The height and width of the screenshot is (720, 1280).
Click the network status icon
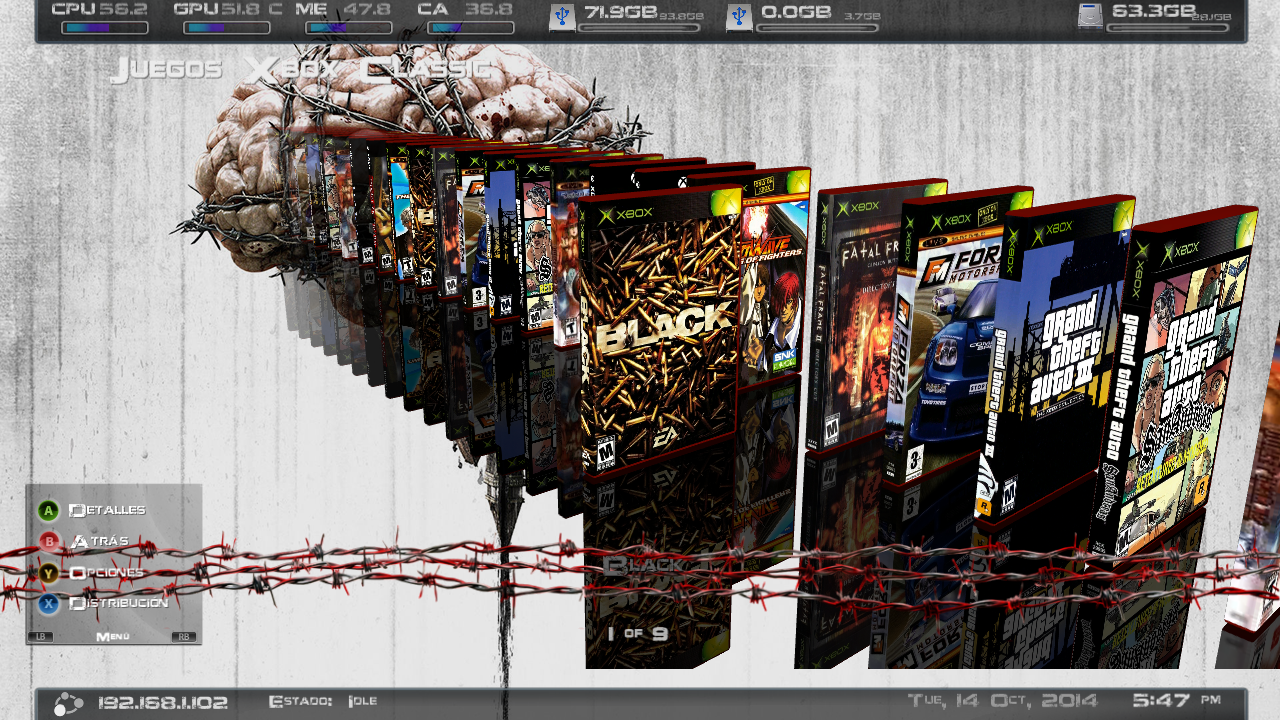tap(68, 703)
